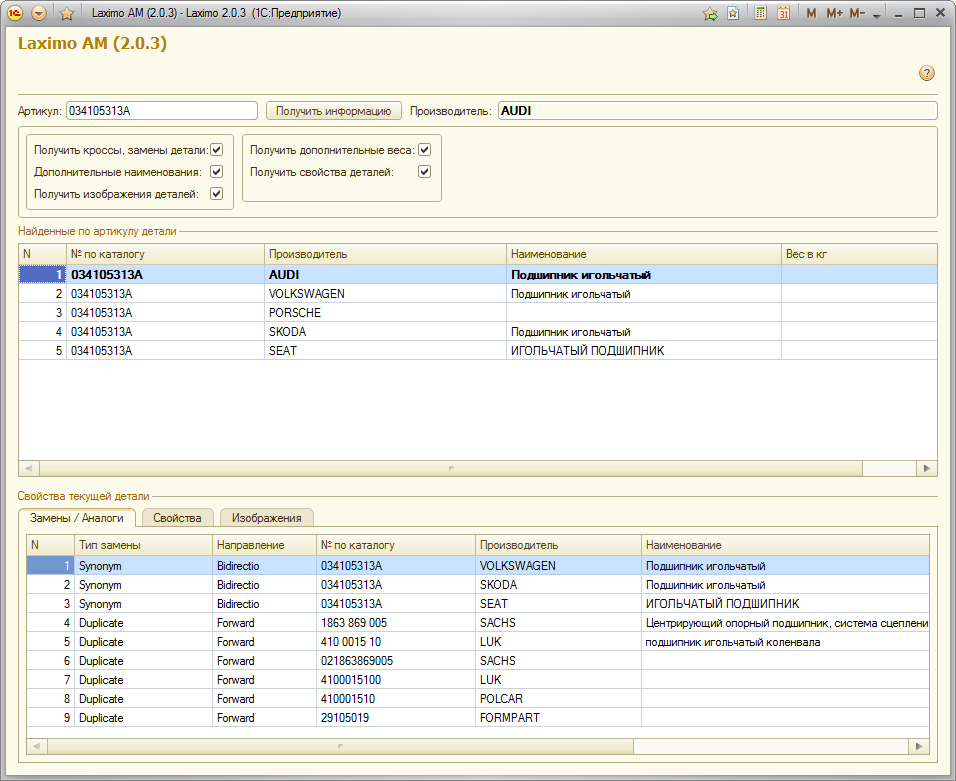Click the lower table horizontal scrollbar thumb
This screenshot has height=781, width=956.
[x=340, y=746]
